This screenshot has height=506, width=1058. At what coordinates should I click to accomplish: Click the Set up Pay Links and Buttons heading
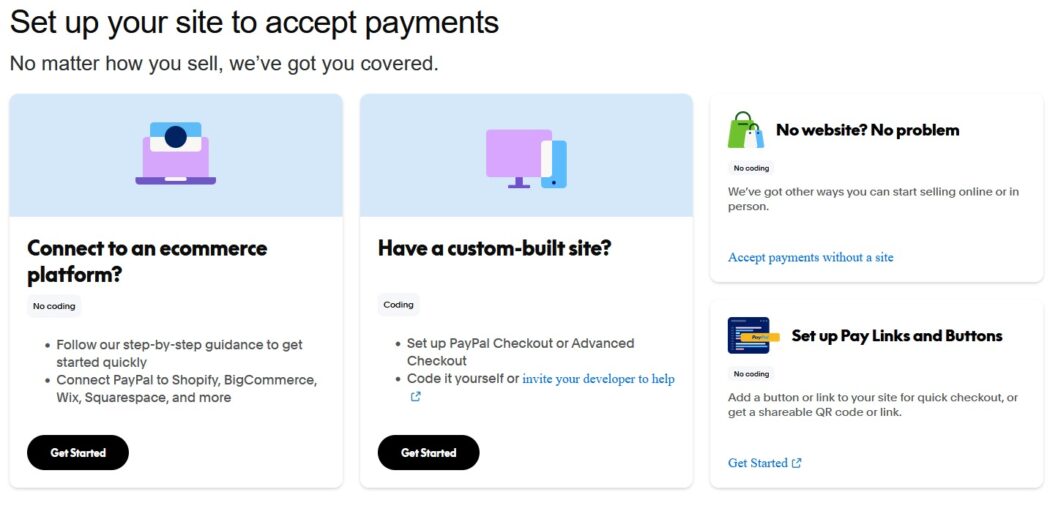[x=896, y=336]
